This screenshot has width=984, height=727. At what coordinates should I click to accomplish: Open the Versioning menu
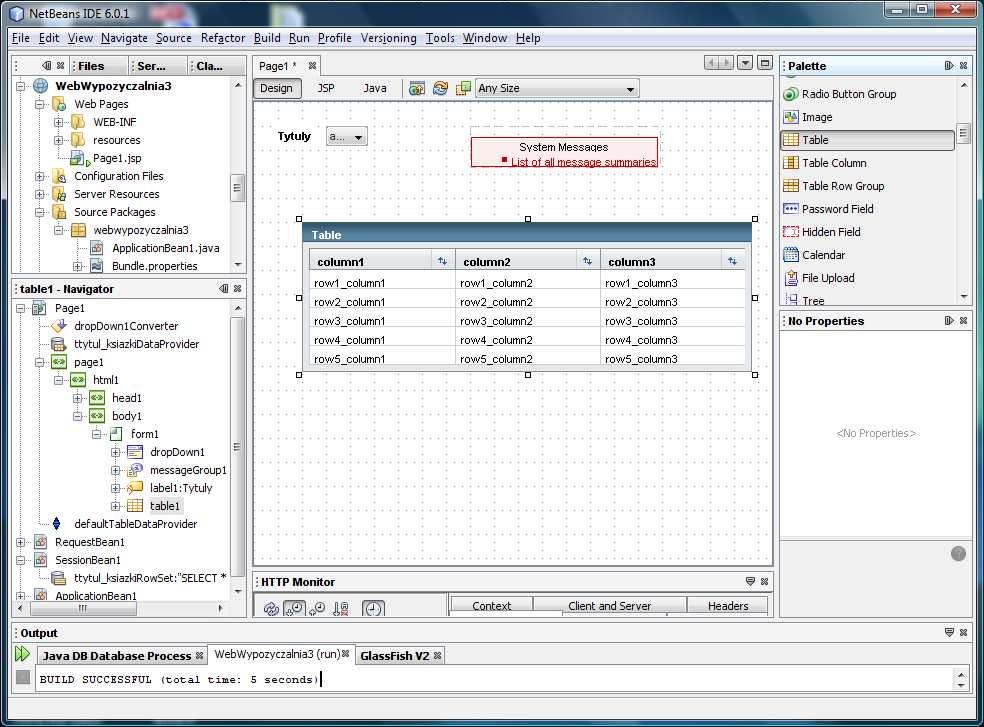click(x=388, y=38)
